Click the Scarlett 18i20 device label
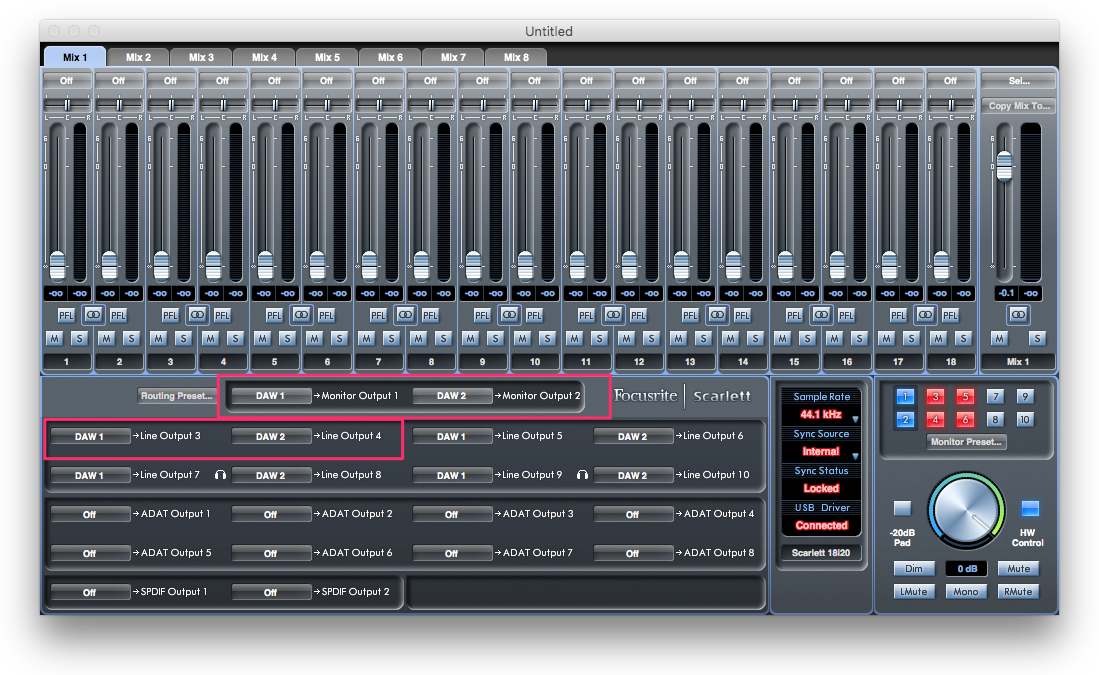This screenshot has height=675, width=1099. [821, 553]
